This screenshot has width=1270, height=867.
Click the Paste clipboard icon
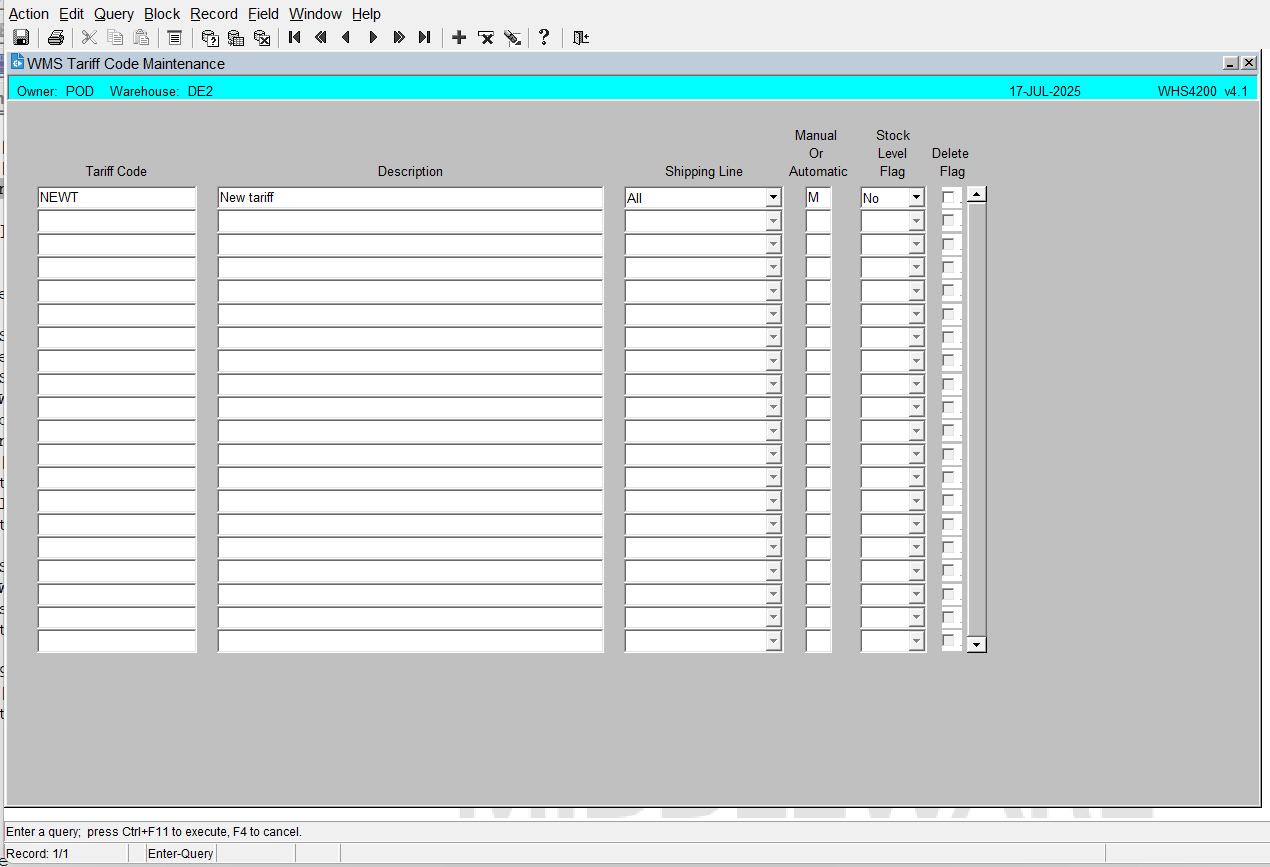point(141,38)
